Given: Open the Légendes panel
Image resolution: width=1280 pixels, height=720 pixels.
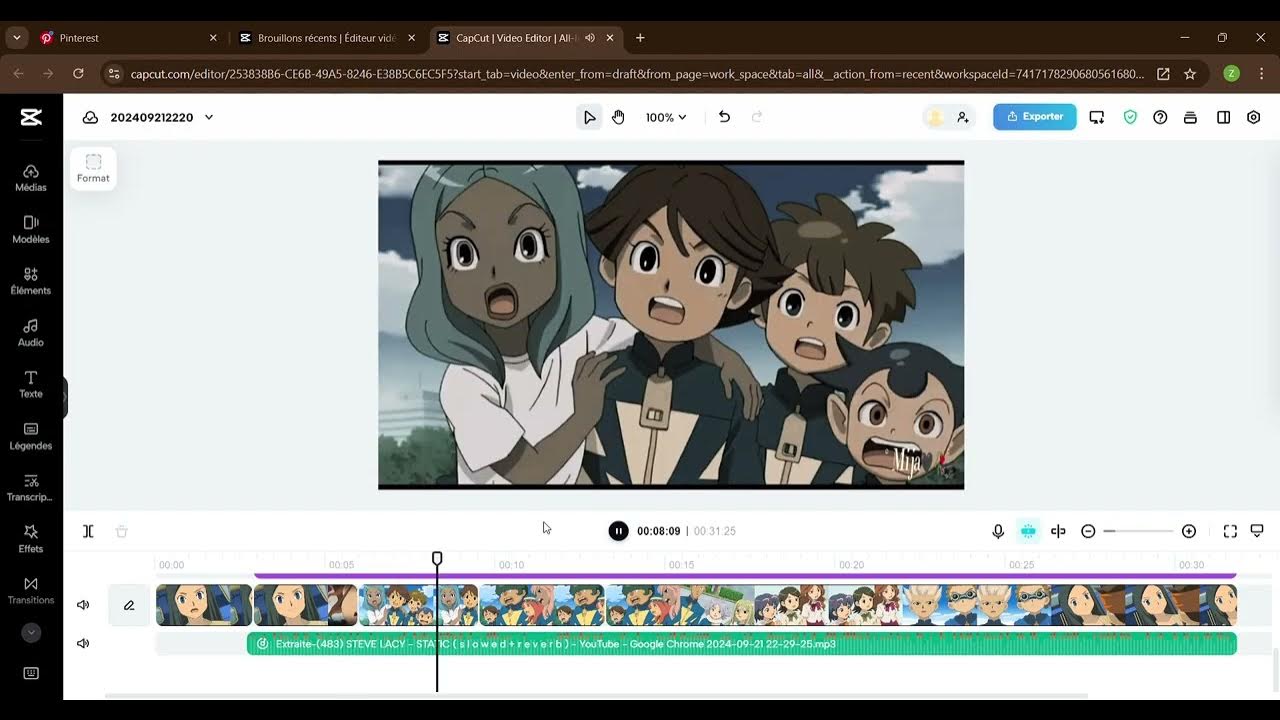Looking at the screenshot, I should click(x=31, y=436).
